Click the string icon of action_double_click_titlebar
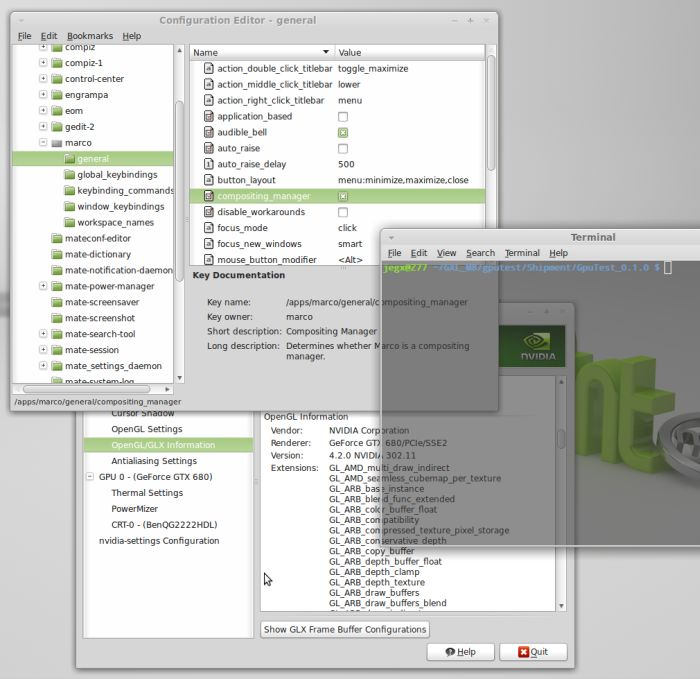 pos(208,68)
